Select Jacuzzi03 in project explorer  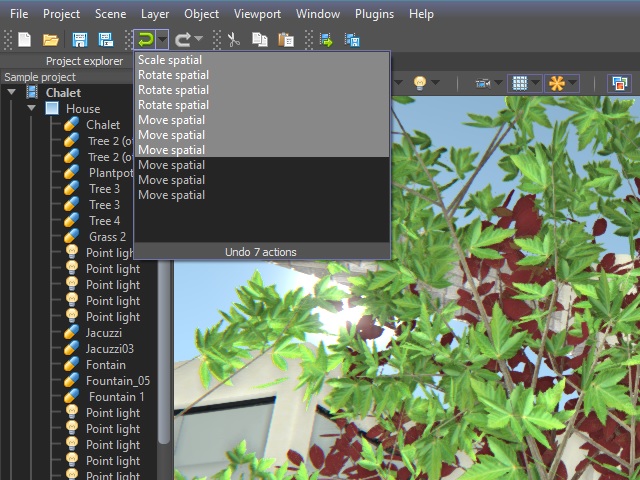pyautogui.click(x=110, y=349)
